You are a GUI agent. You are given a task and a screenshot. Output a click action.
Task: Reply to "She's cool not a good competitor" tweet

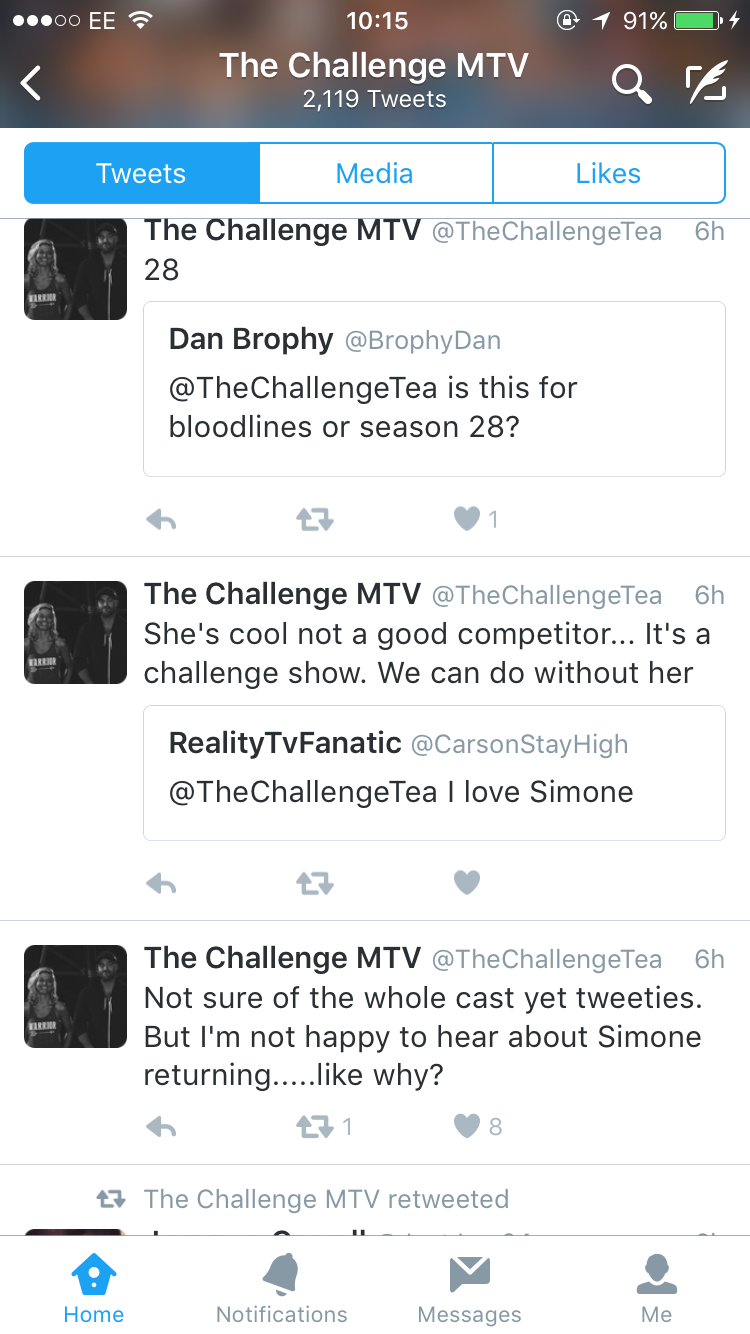161,883
